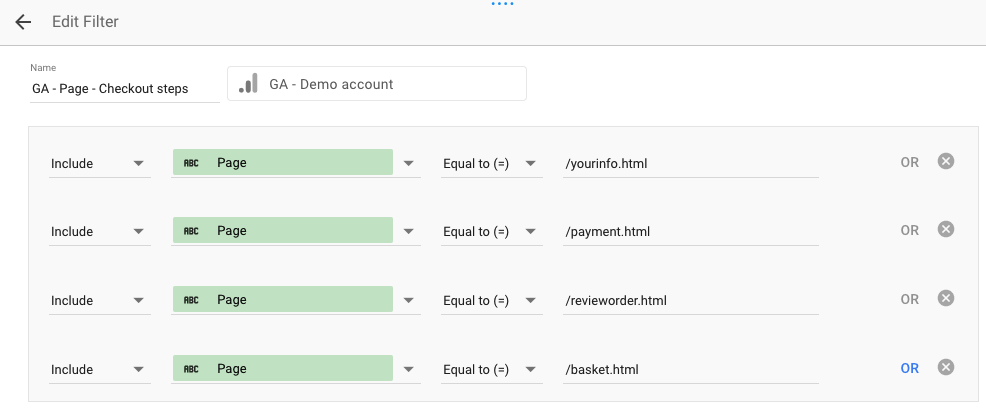986x412 pixels.
Task: Select the GA - Demo account data source box
Action: [377, 84]
